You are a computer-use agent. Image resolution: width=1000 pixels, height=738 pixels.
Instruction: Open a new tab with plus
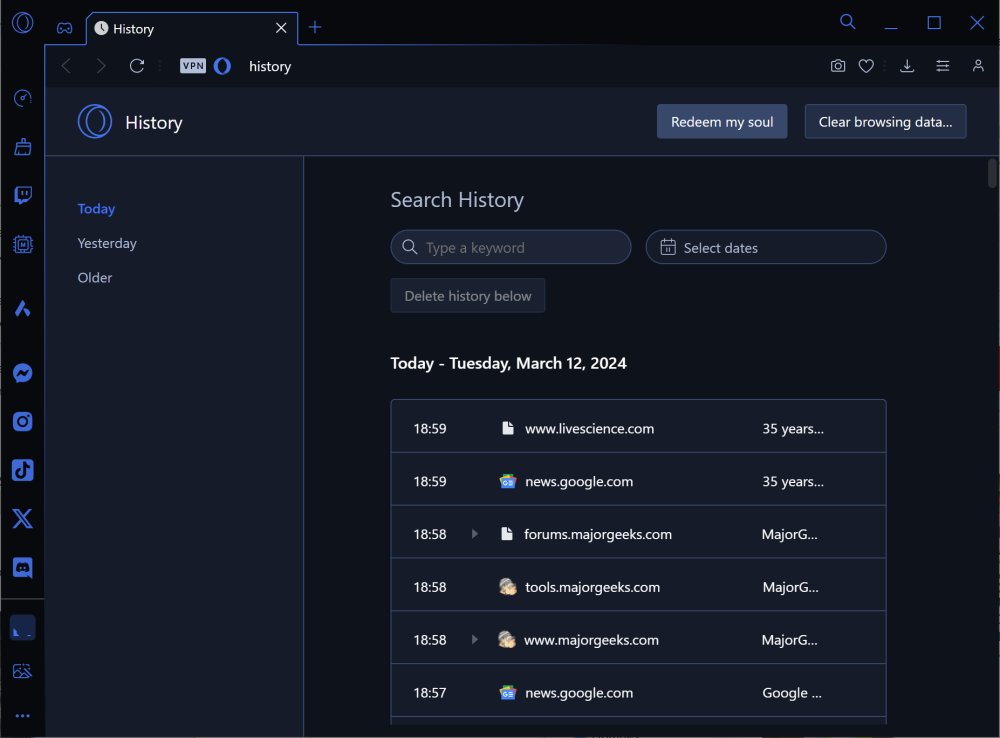pyautogui.click(x=315, y=27)
